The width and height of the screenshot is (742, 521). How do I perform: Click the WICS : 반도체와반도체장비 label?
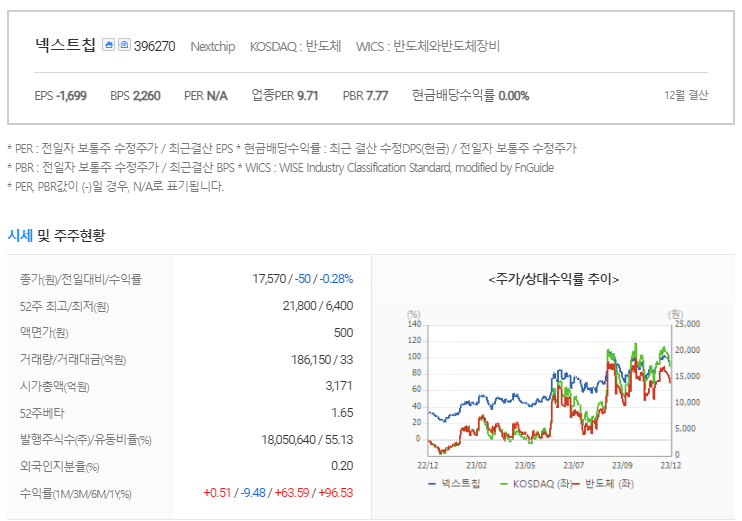pyautogui.click(x=428, y=46)
